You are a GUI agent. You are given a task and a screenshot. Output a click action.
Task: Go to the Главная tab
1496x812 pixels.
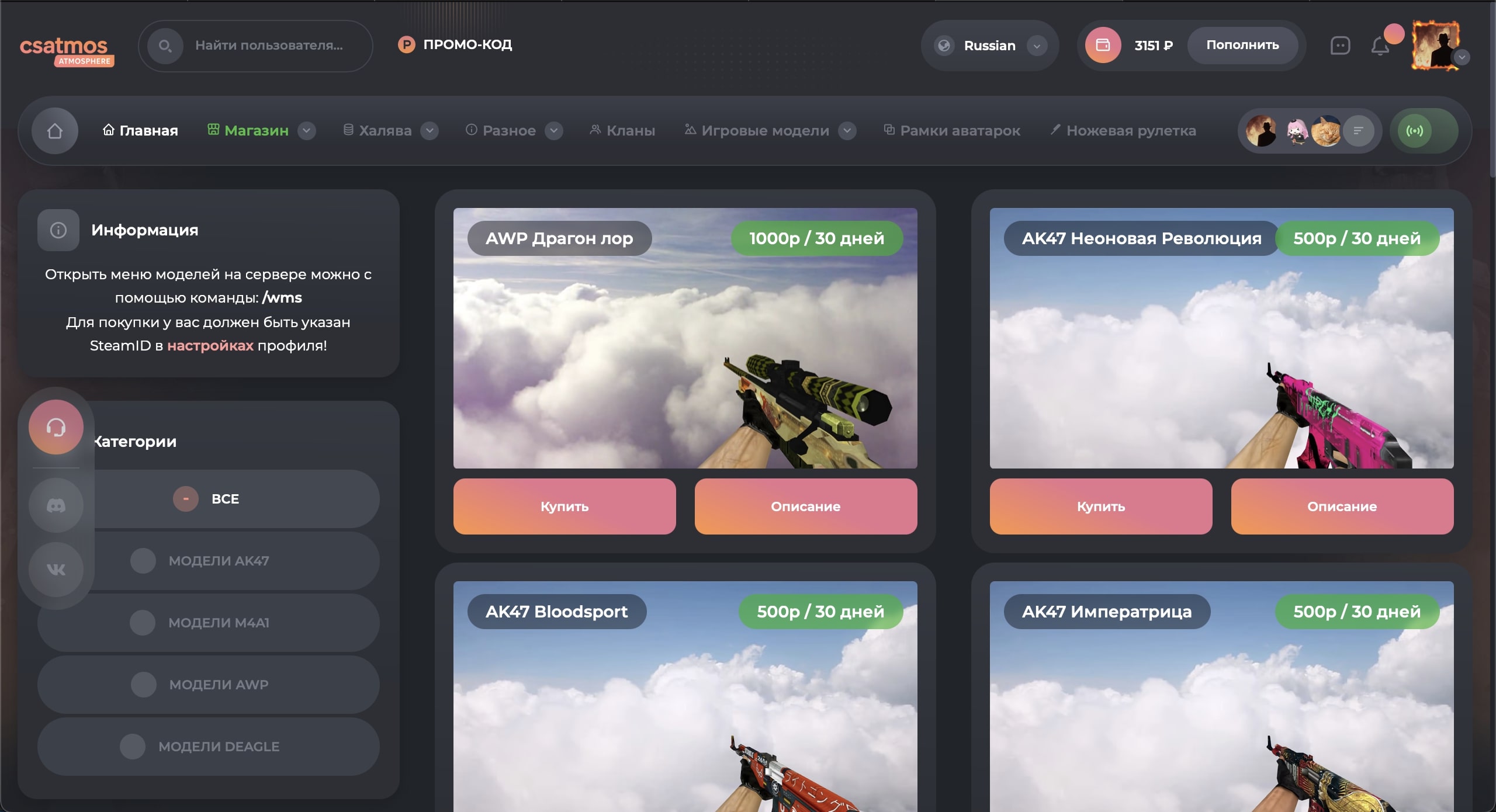coord(140,130)
